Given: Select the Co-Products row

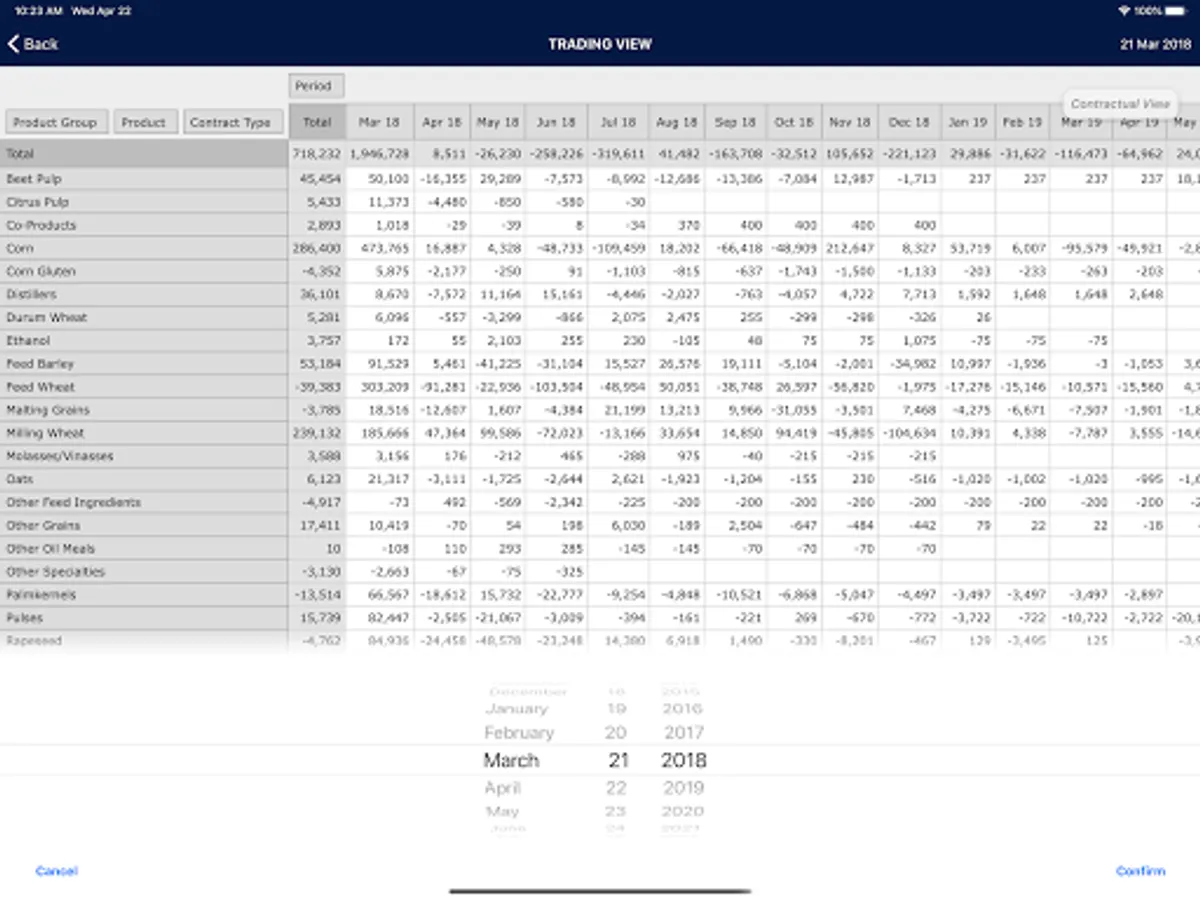Looking at the screenshot, I should (145, 225).
